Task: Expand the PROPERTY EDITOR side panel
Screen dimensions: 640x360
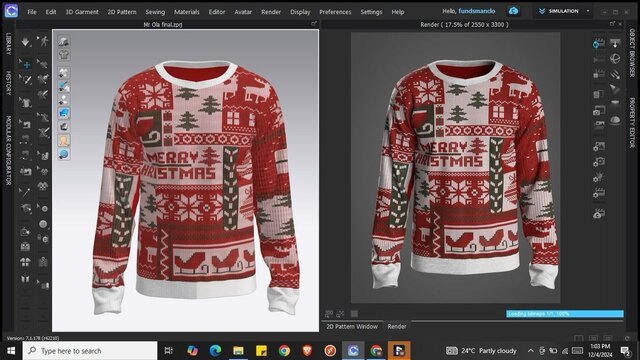Action: pos(632,122)
